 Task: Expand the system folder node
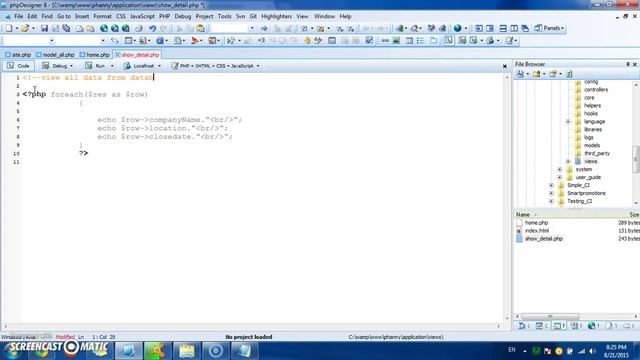click(x=560, y=169)
